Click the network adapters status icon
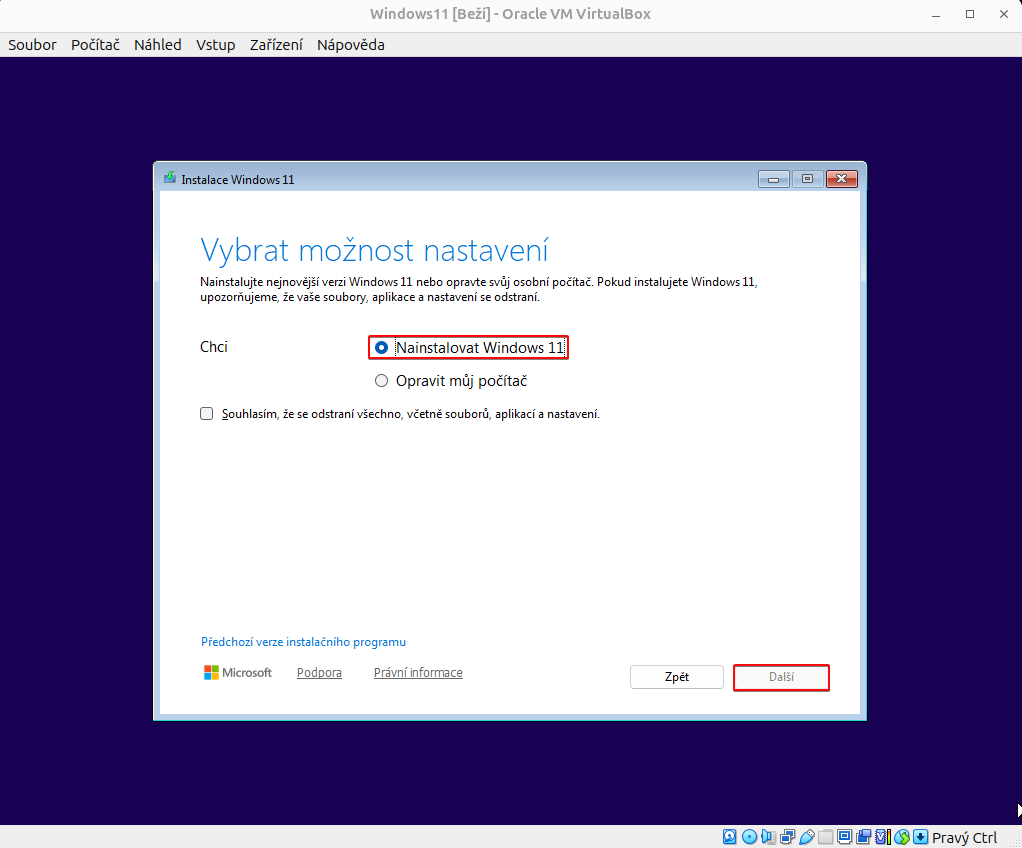1022x848 pixels. coord(786,836)
